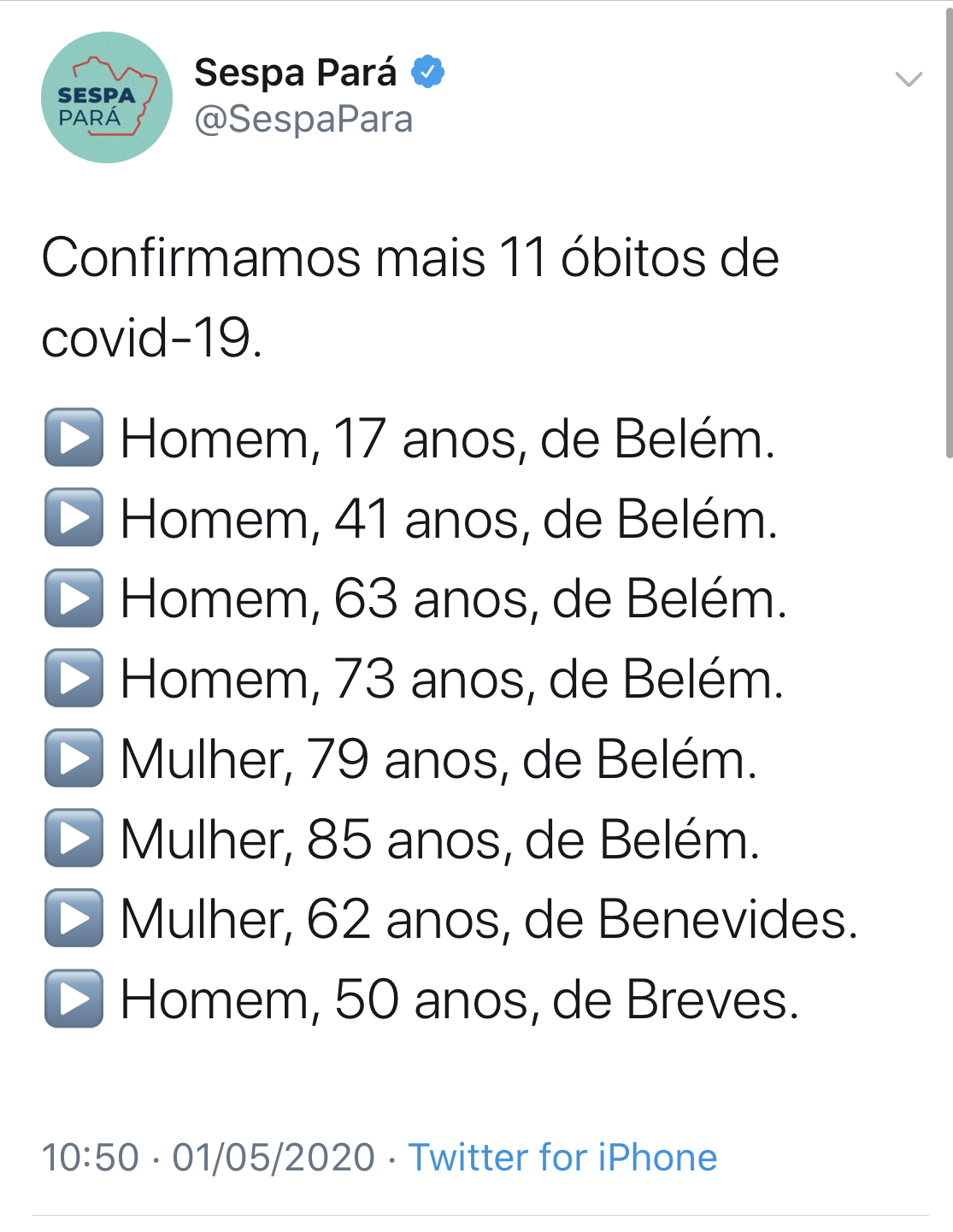This screenshot has height=1232, width=953.
Task: Open the Twitter for iPhone link
Action: tap(562, 1157)
